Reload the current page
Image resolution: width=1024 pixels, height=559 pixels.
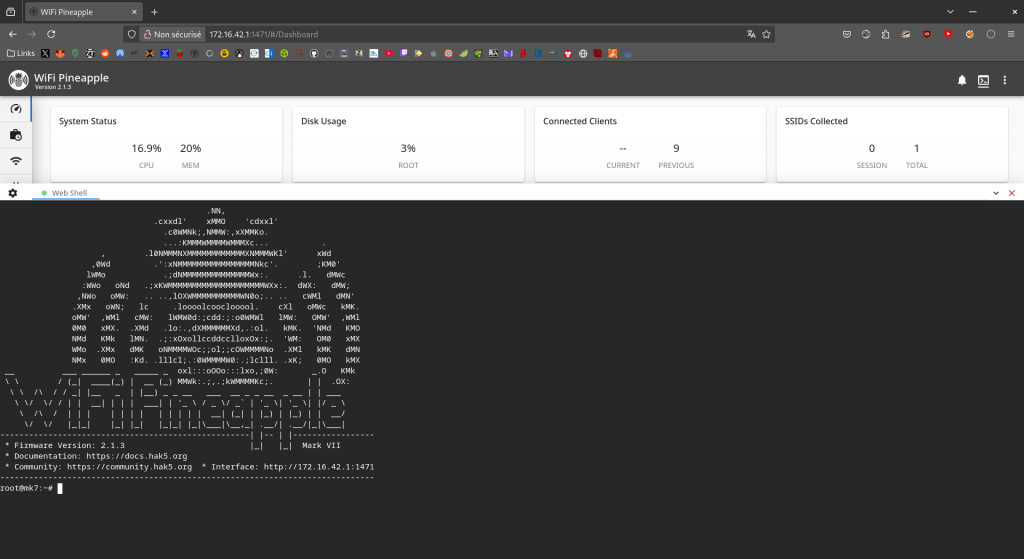[x=51, y=34]
